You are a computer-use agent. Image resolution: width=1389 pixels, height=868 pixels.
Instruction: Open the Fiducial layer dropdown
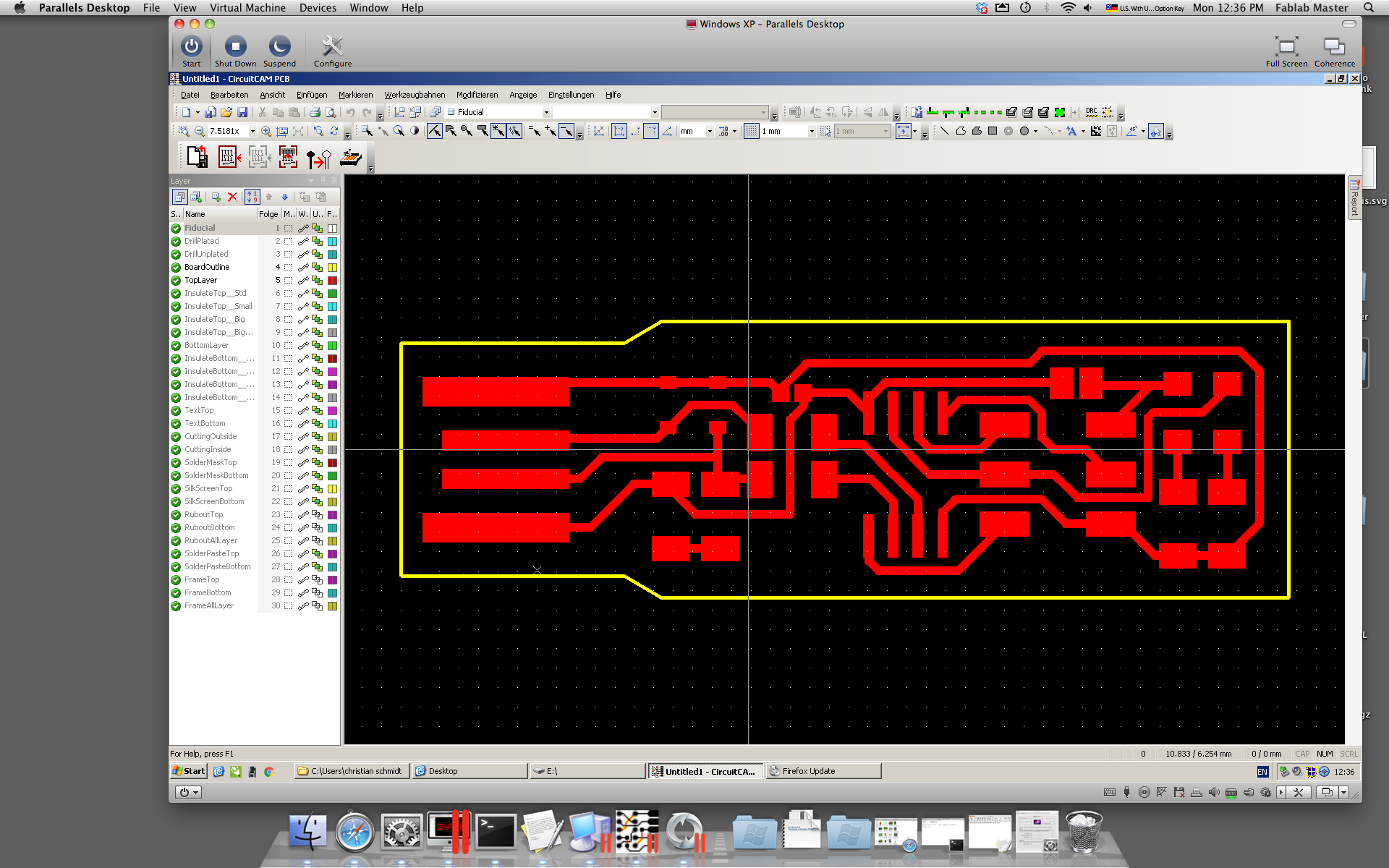tap(546, 112)
